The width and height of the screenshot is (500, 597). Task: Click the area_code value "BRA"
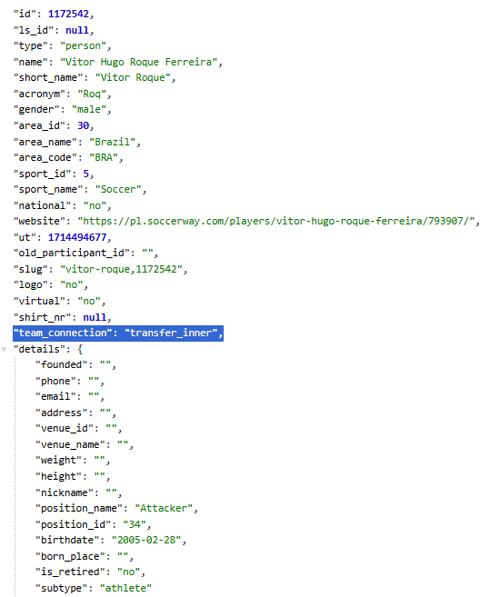[x=104, y=158]
